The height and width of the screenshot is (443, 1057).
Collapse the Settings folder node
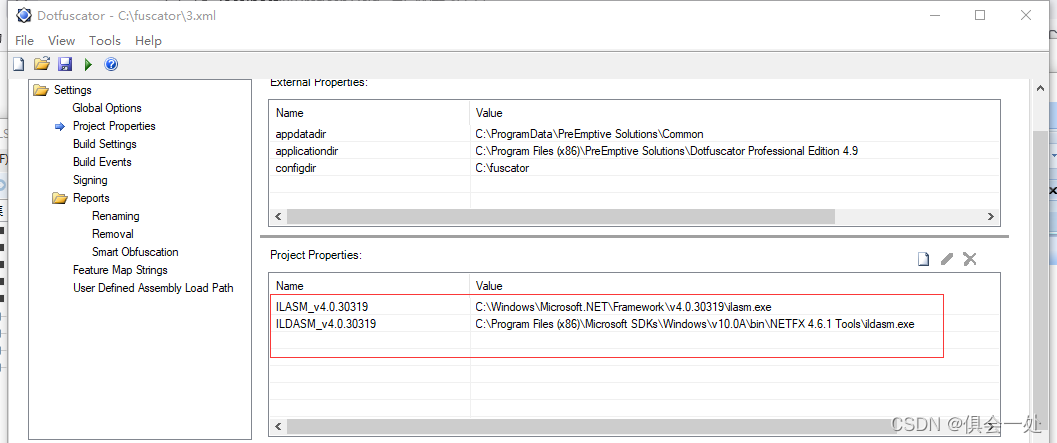(42, 90)
